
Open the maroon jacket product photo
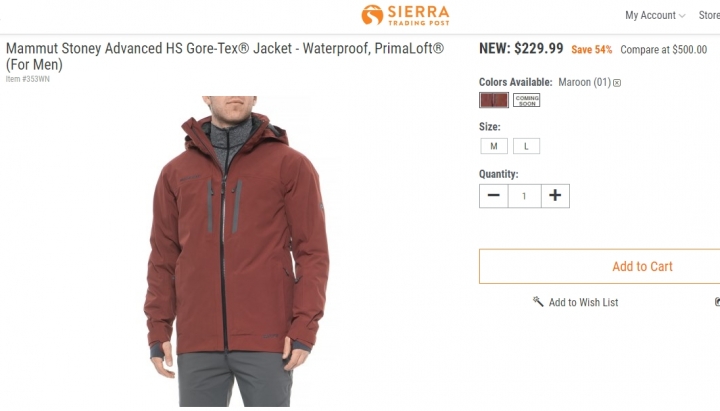pos(236,251)
